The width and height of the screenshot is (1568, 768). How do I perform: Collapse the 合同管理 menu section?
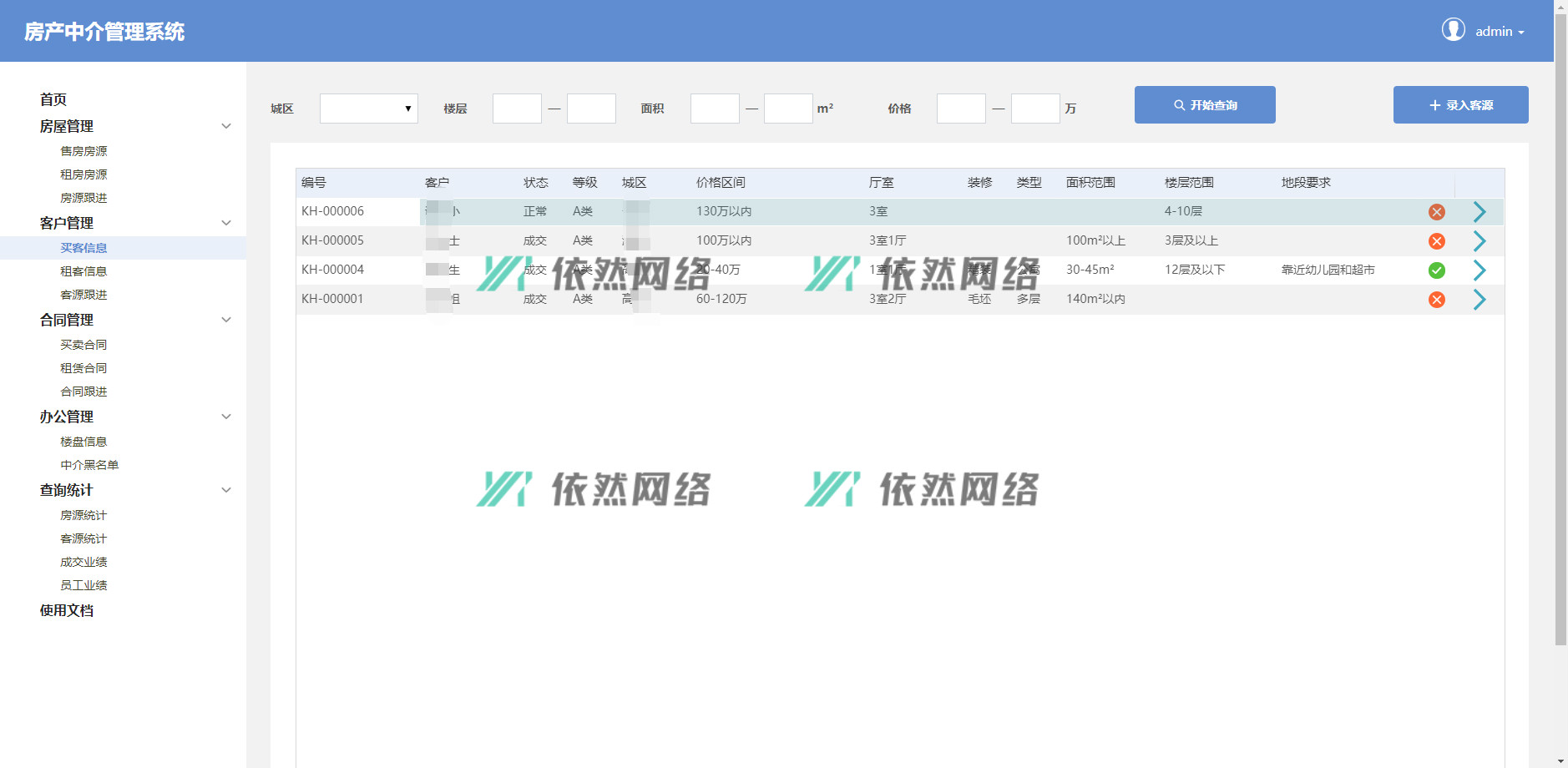pos(225,320)
